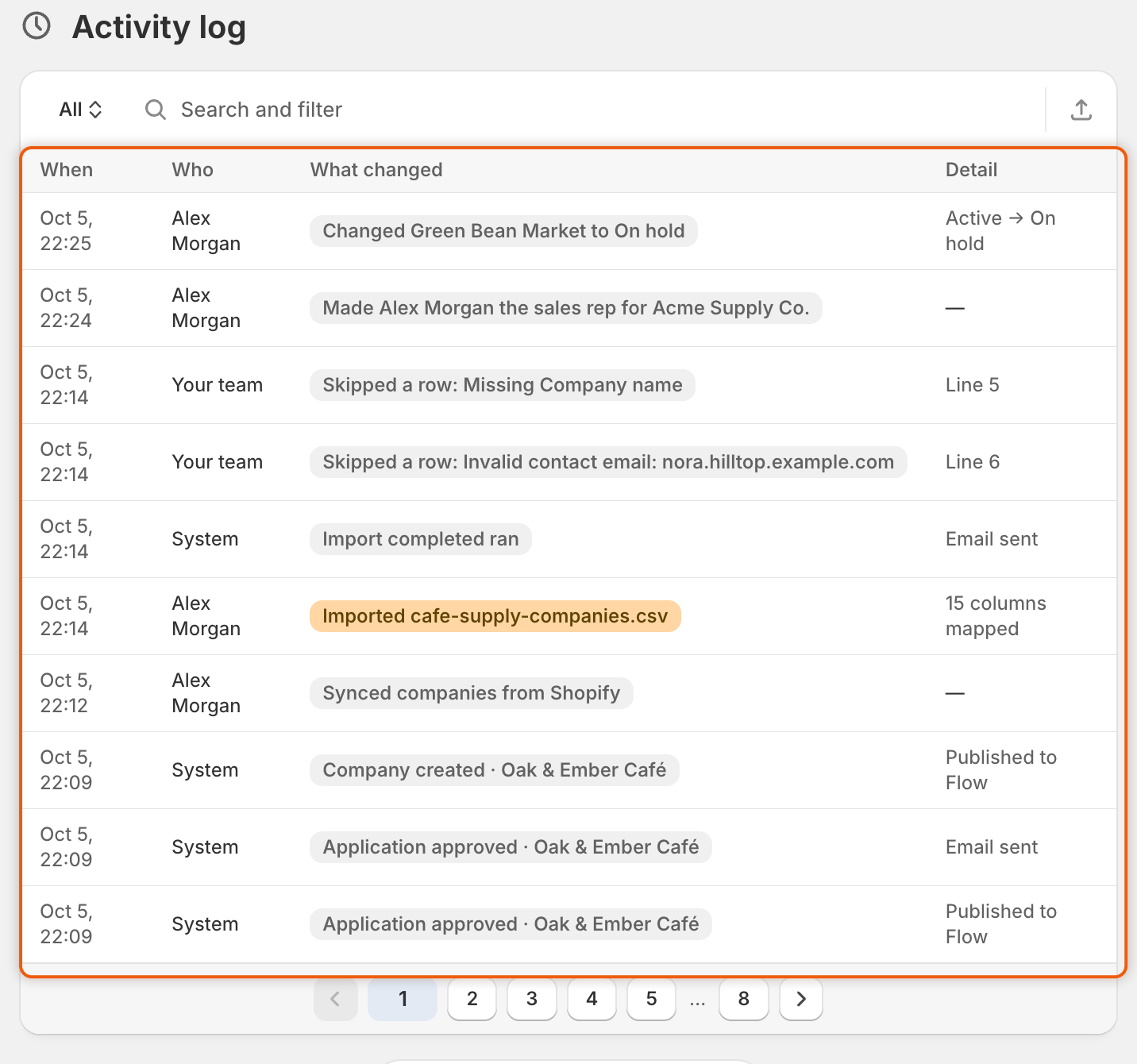1137x1064 pixels.
Task: Click the Active → On hold detail
Action: click(1000, 231)
